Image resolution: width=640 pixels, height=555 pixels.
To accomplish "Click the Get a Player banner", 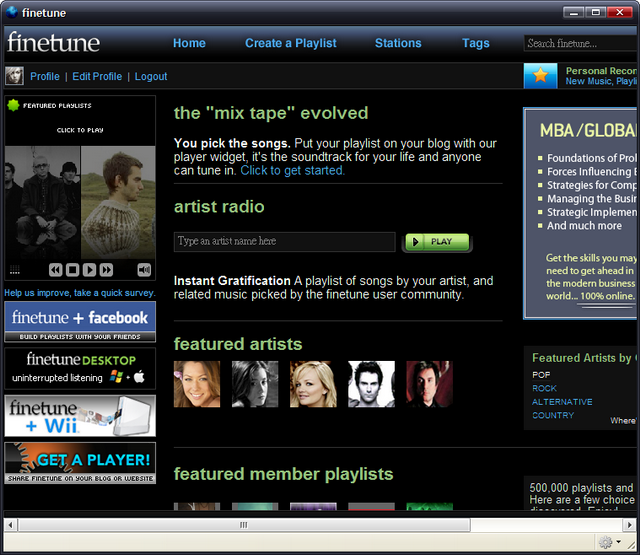I will 80,463.
